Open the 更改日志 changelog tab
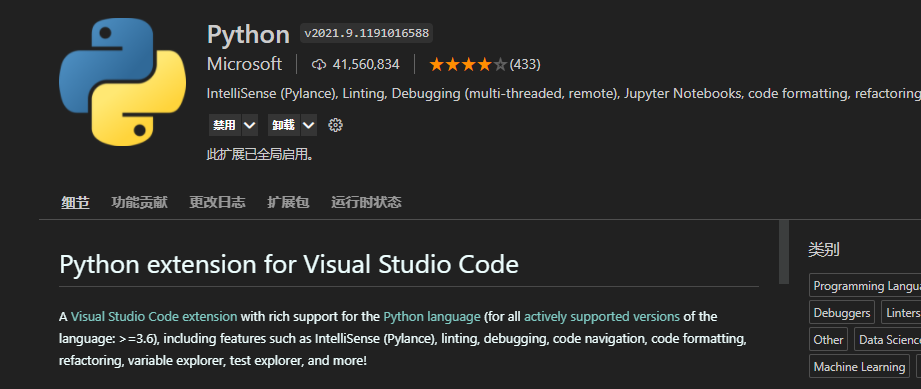921x389 pixels. 217,203
